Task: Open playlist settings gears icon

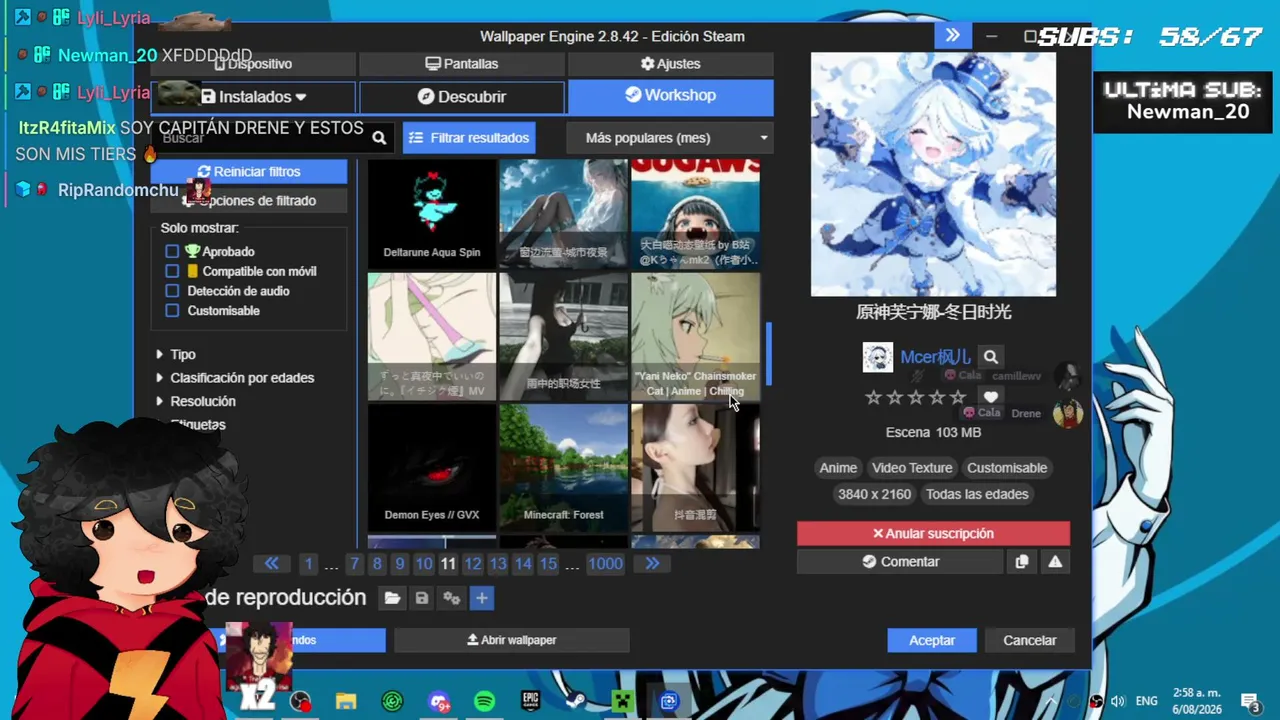Action: click(452, 598)
